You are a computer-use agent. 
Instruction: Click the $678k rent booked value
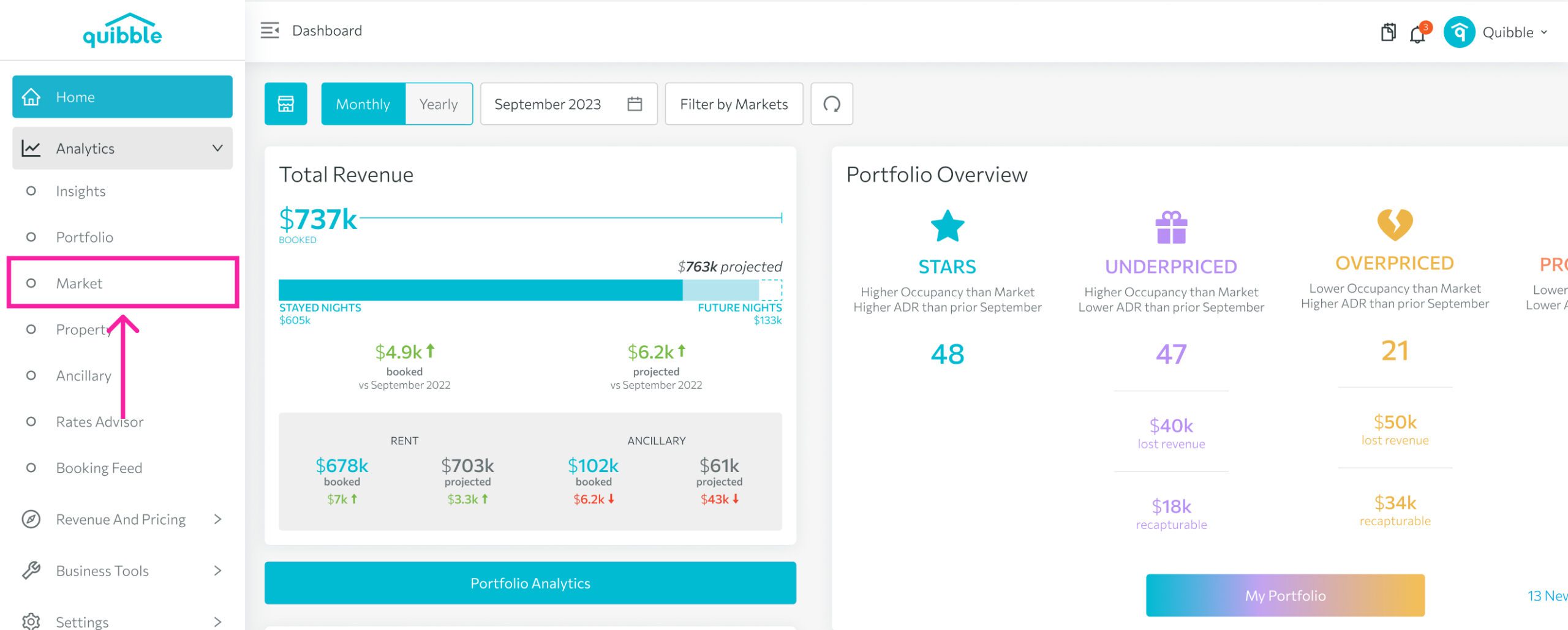pyautogui.click(x=342, y=466)
